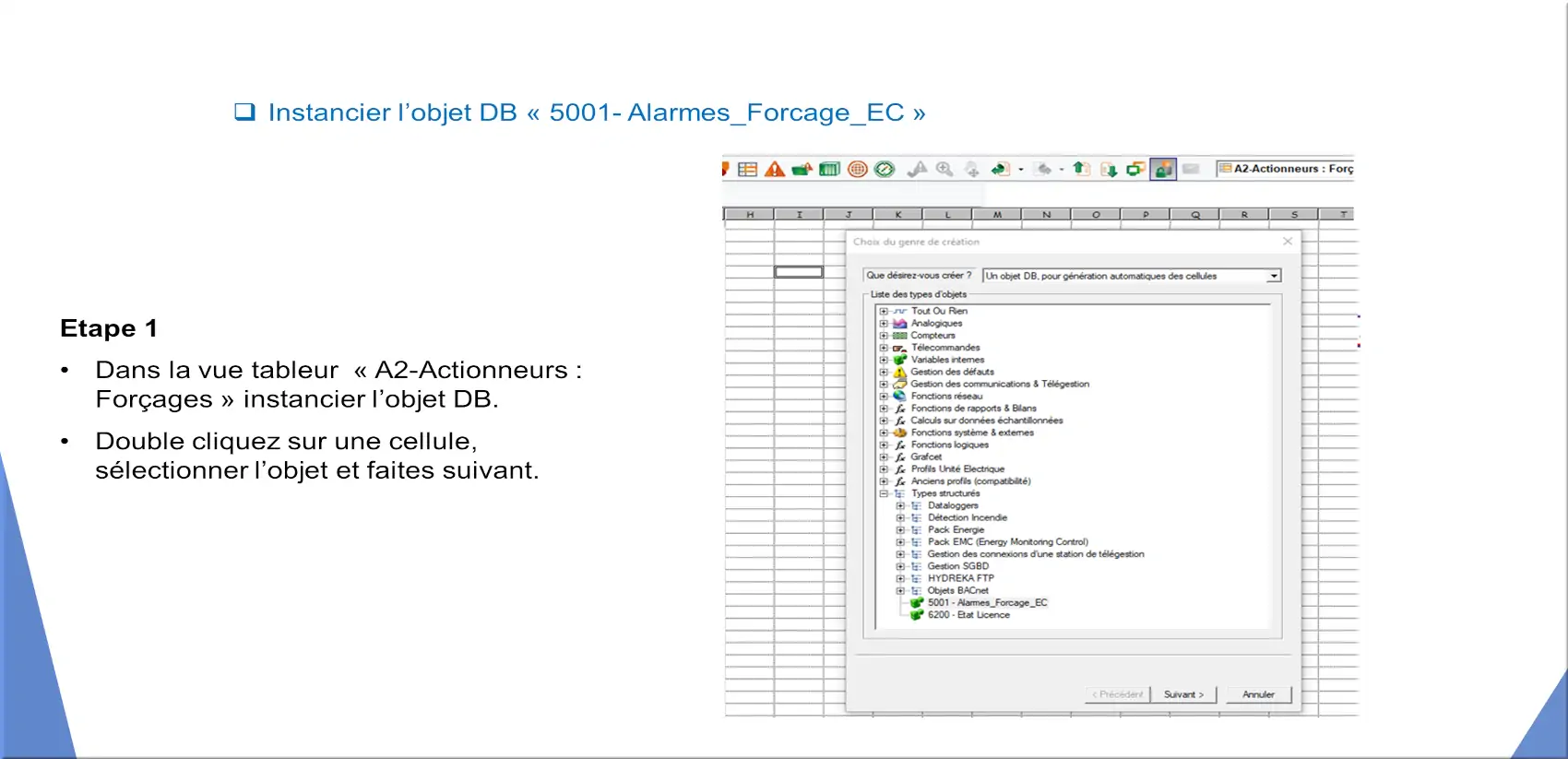1568x759 pixels.
Task: Select '5001 - Alarmes_Forcage_EC' object
Action: click(987, 603)
